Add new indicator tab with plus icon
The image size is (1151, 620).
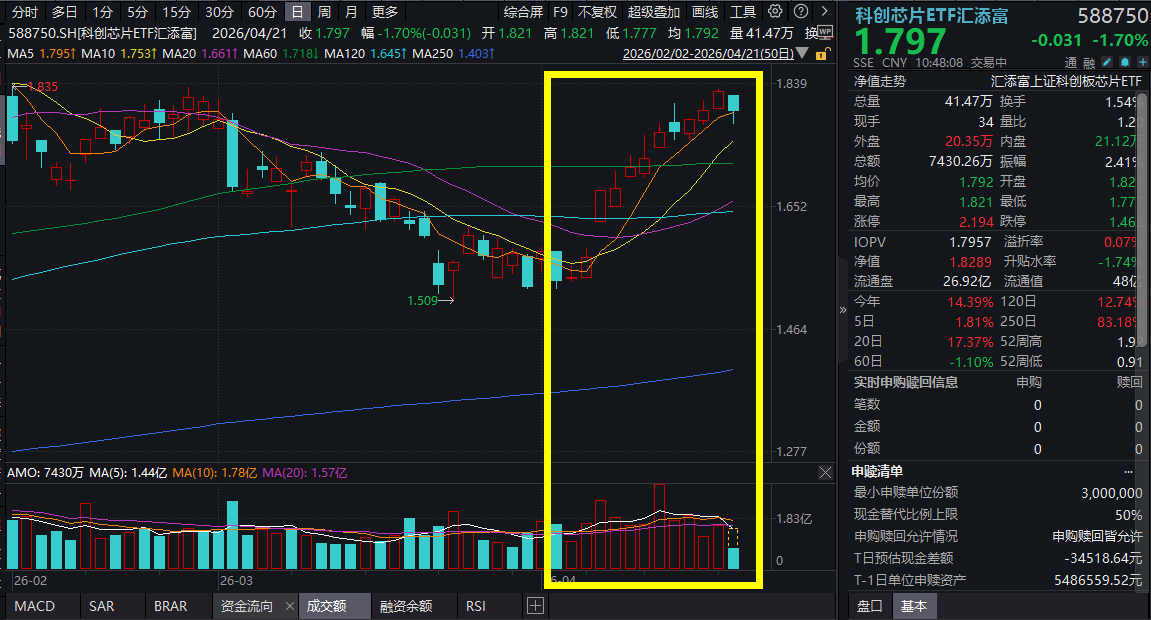click(x=535, y=606)
